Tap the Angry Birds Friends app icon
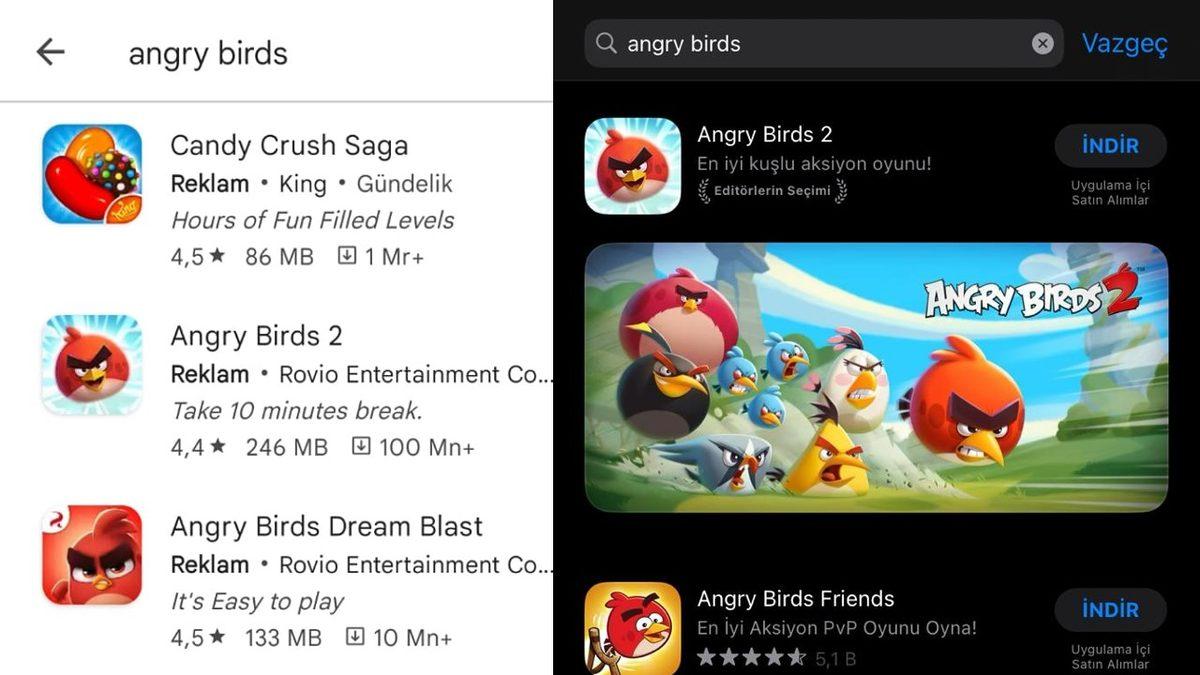Image resolution: width=1200 pixels, height=675 pixels. (x=633, y=628)
